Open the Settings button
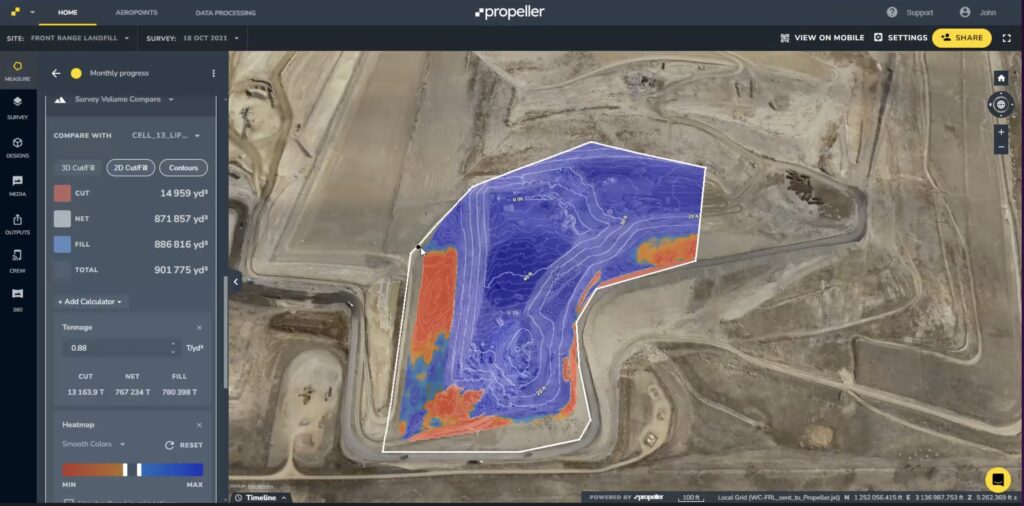The height and width of the screenshot is (506, 1024). (x=901, y=38)
